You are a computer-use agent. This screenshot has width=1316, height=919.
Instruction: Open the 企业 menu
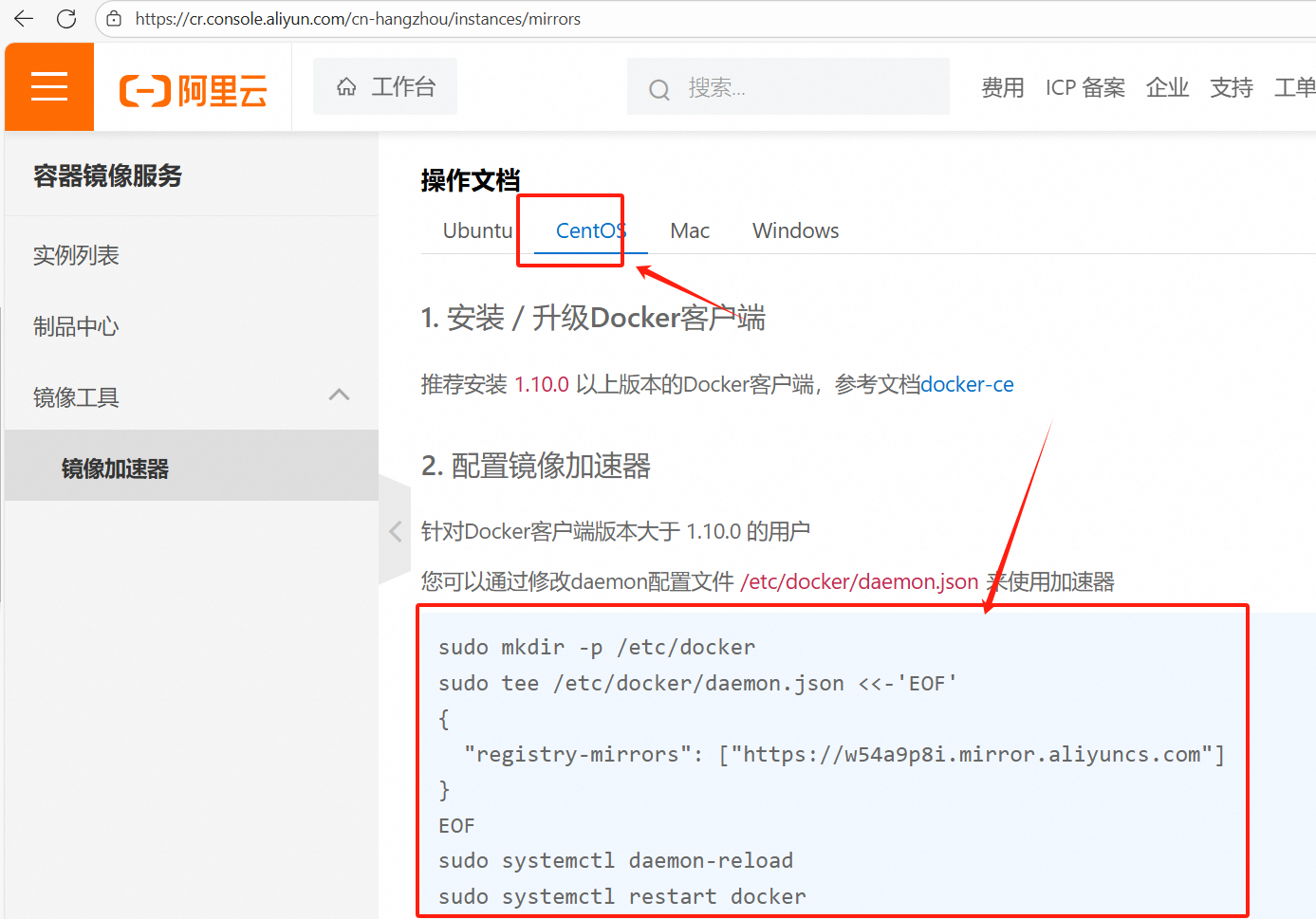tap(1167, 88)
